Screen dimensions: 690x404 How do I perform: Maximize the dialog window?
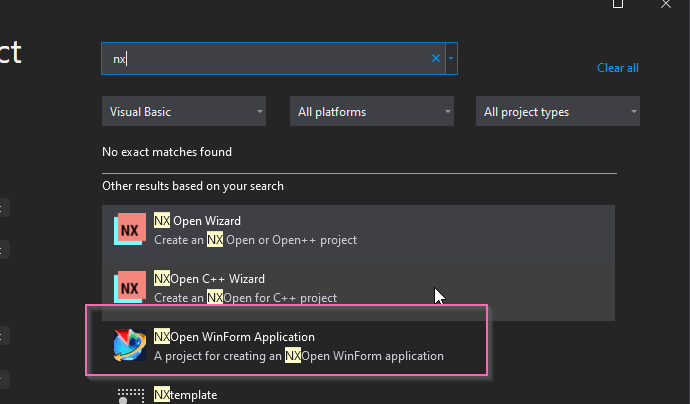coord(618,4)
